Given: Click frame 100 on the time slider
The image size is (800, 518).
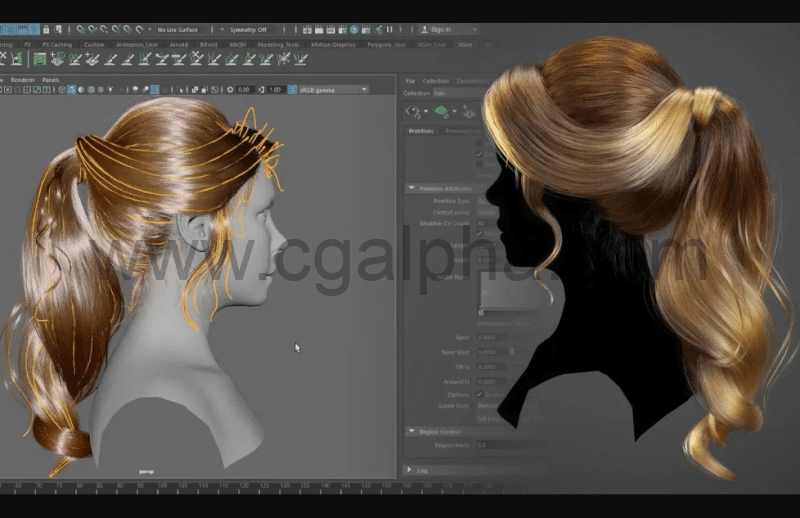Looking at the screenshot, I should pyautogui.click(x=162, y=487).
